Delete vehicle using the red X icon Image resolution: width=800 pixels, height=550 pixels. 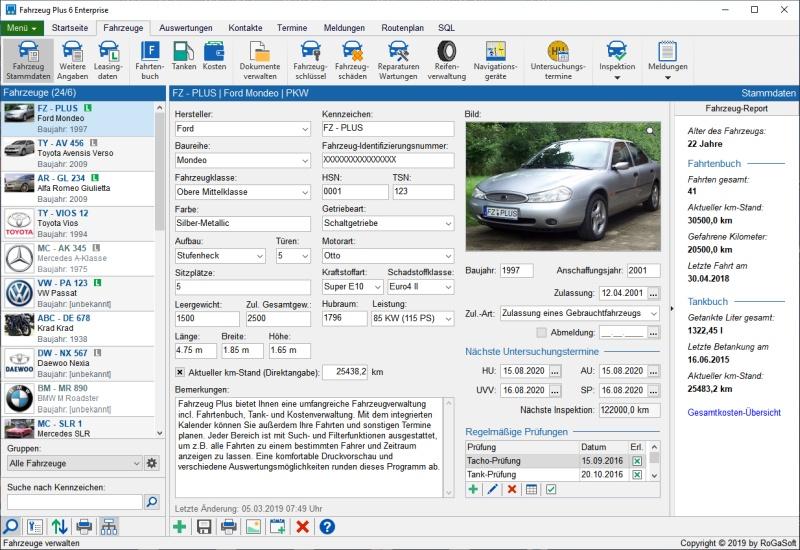tap(302, 527)
